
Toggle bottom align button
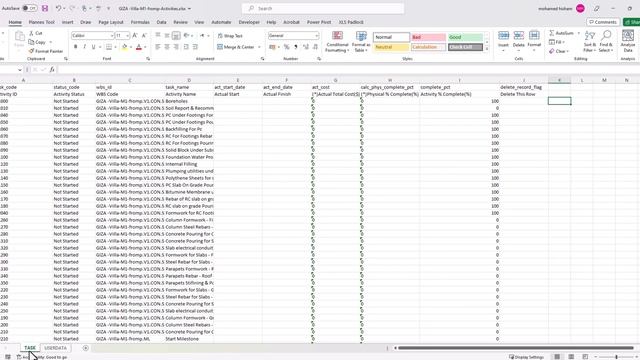pos(176,36)
